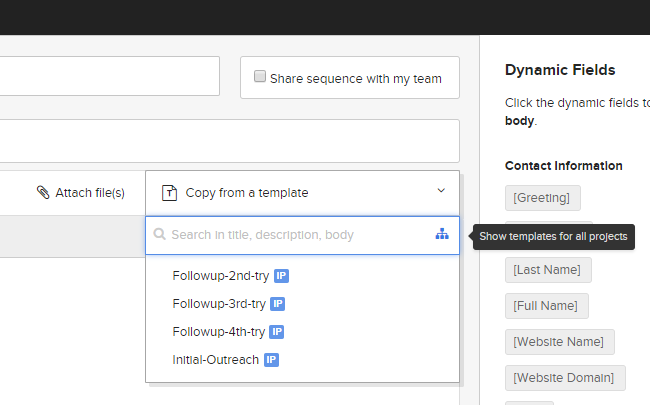Focus the template search input field
Image resolution: width=650 pixels, height=405 pixels.
click(295, 235)
